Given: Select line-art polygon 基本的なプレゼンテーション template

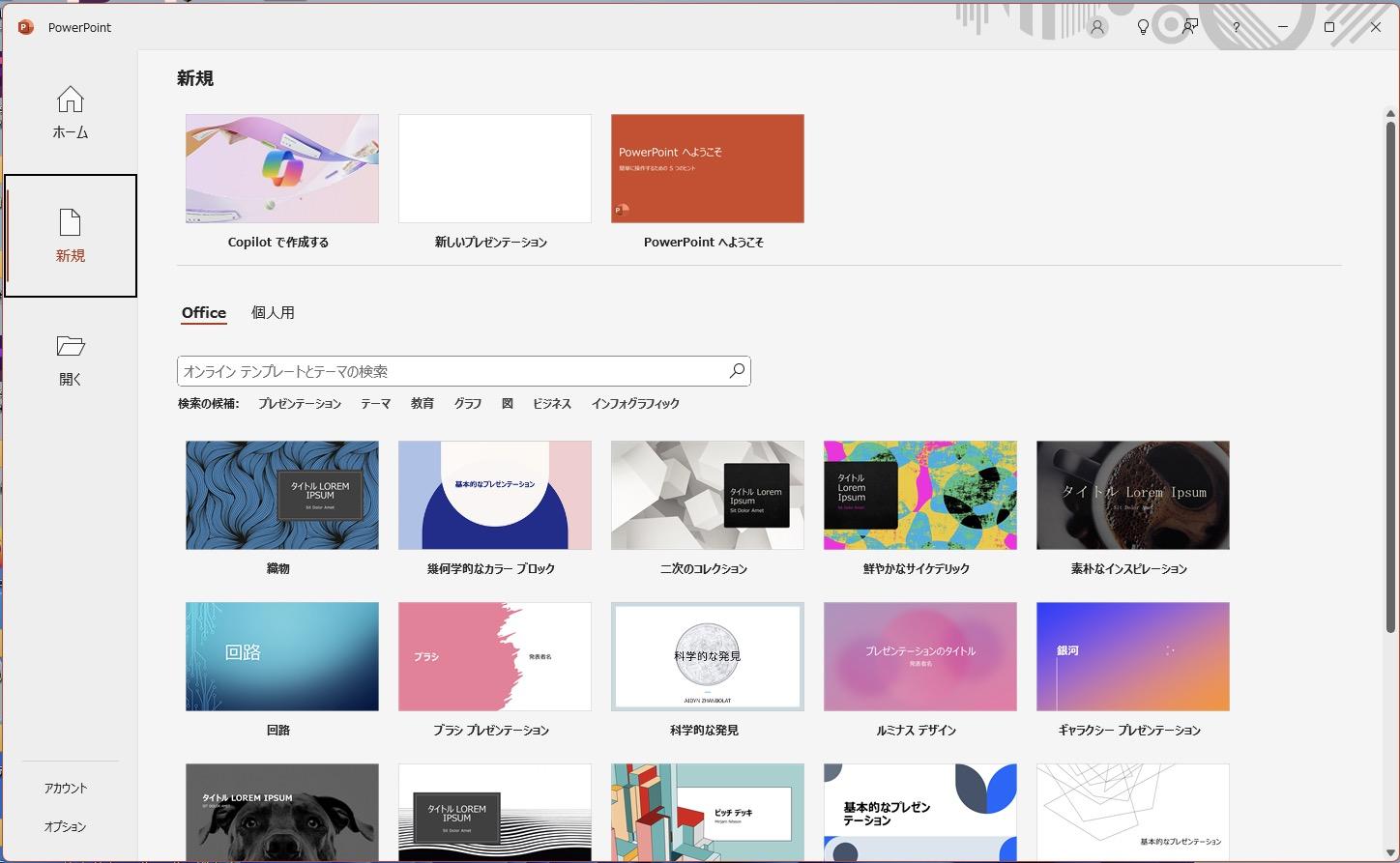Looking at the screenshot, I should pos(1133,813).
